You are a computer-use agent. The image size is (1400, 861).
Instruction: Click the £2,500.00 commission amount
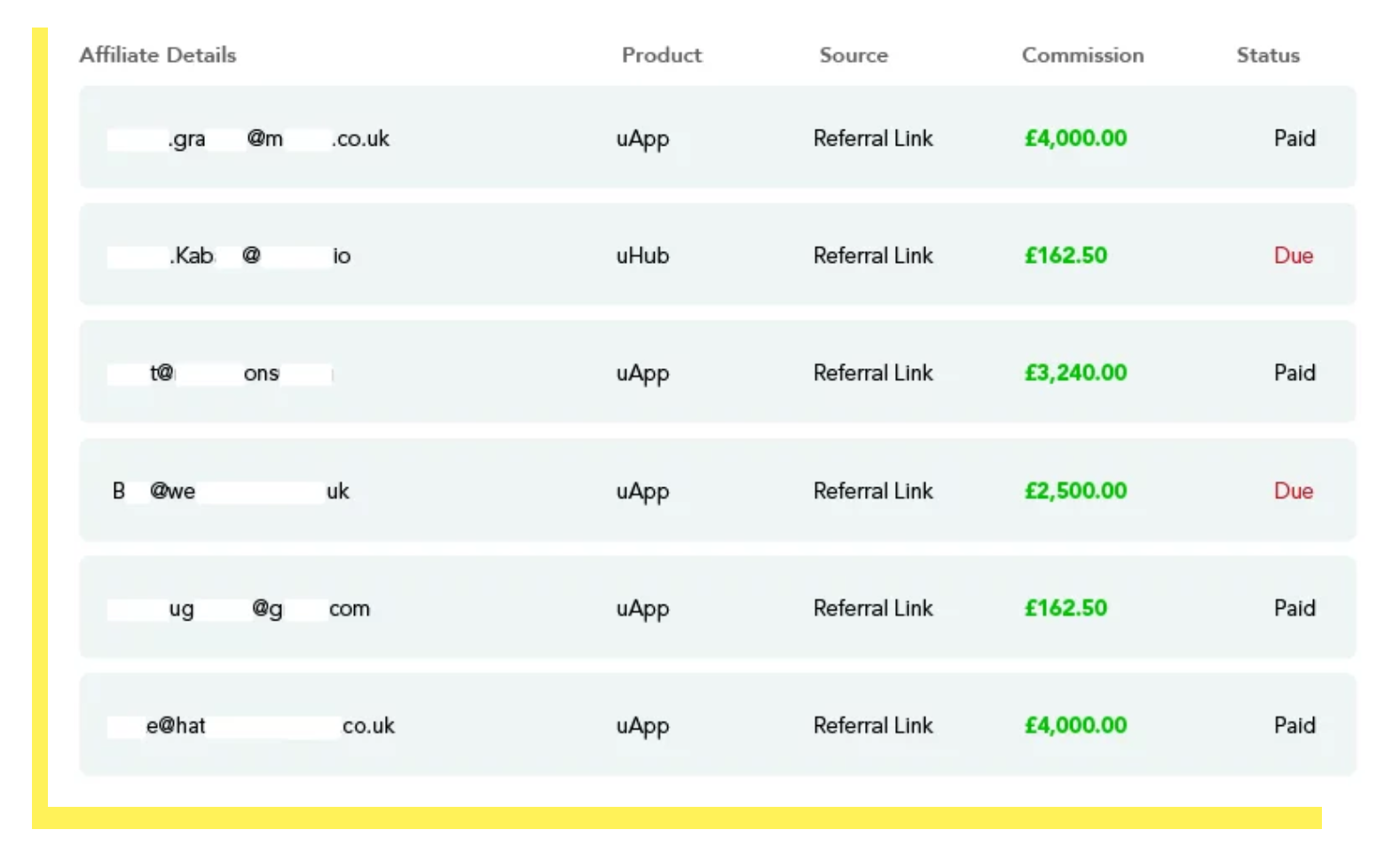tap(1075, 491)
